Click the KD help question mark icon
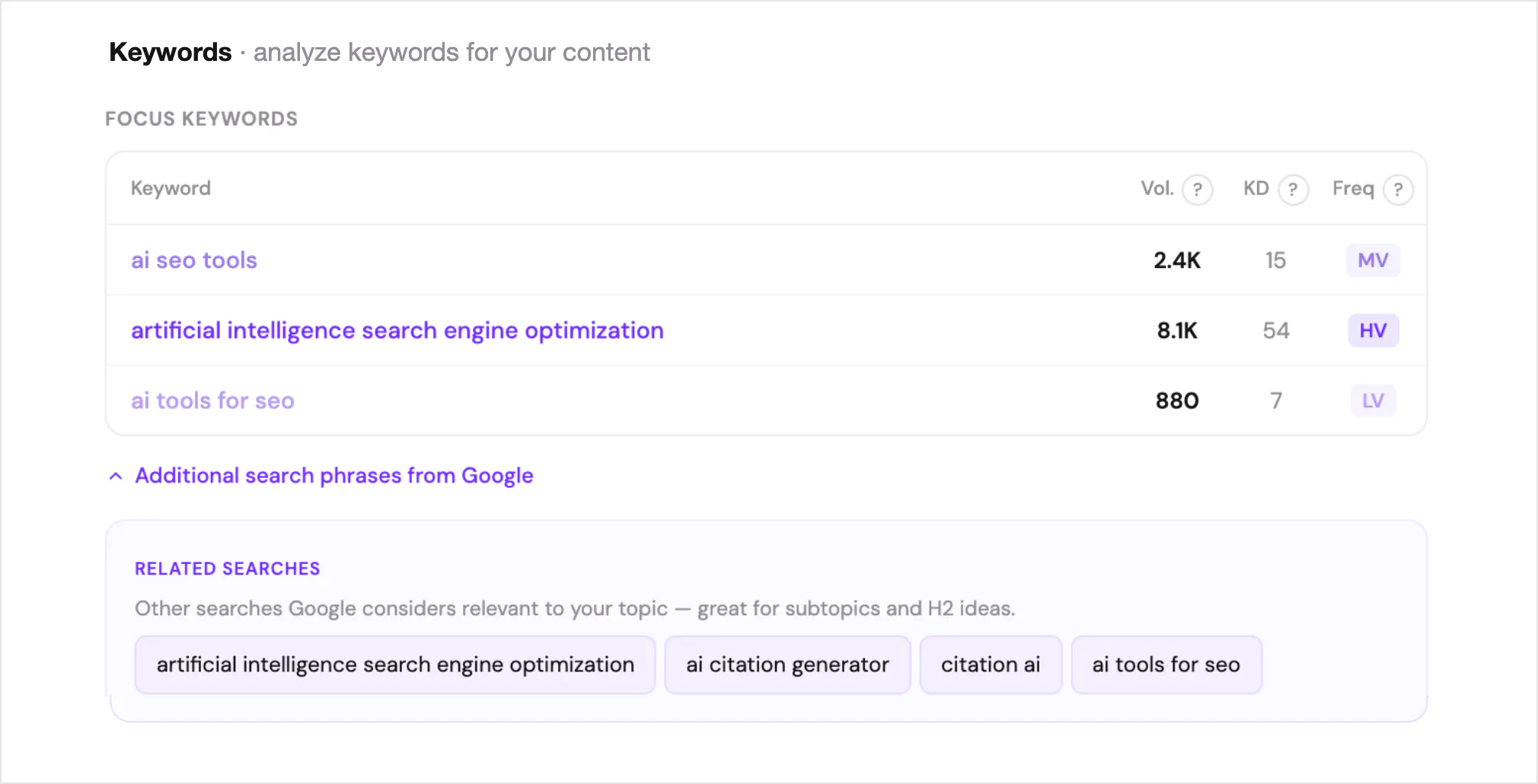Image resolution: width=1538 pixels, height=784 pixels. tap(1293, 190)
